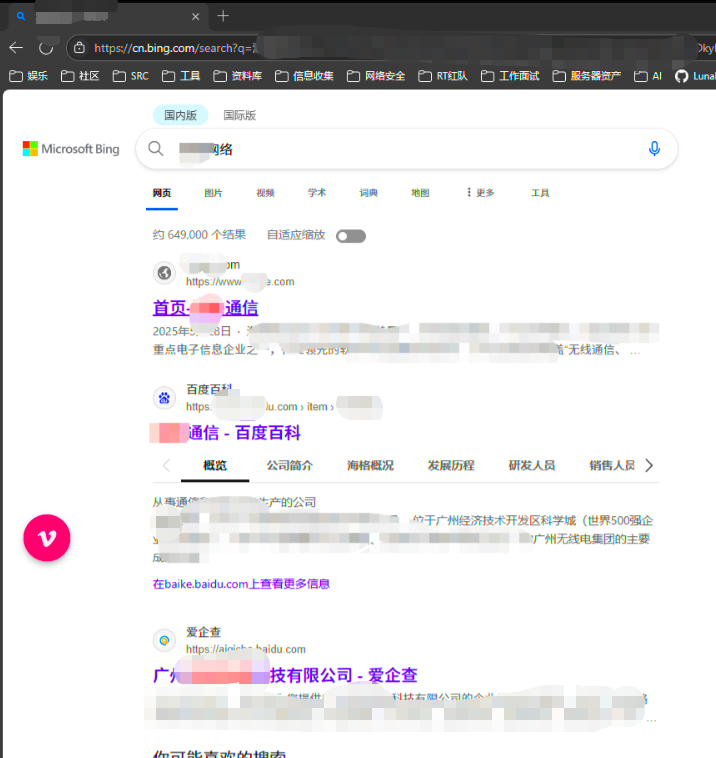Open the 工作面试 bookmark folder
This screenshot has height=758, width=716.
pyautogui.click(x=510, y=76)
